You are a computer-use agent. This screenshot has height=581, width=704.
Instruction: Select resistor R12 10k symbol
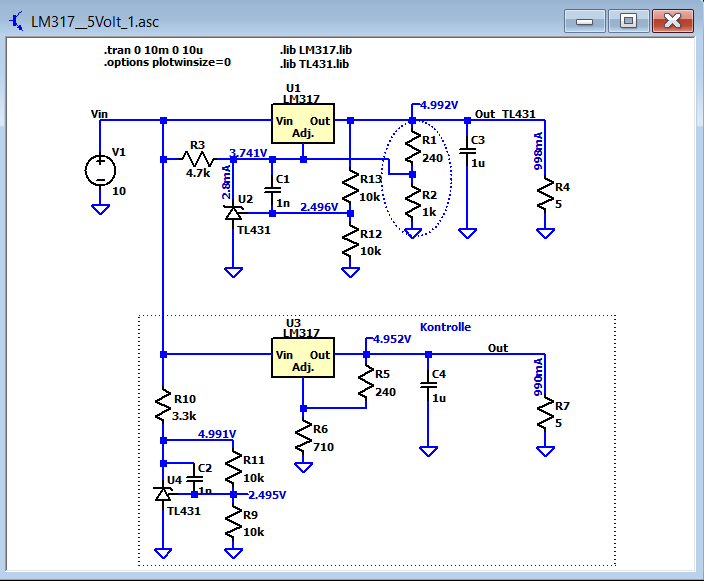coord(351,242)
